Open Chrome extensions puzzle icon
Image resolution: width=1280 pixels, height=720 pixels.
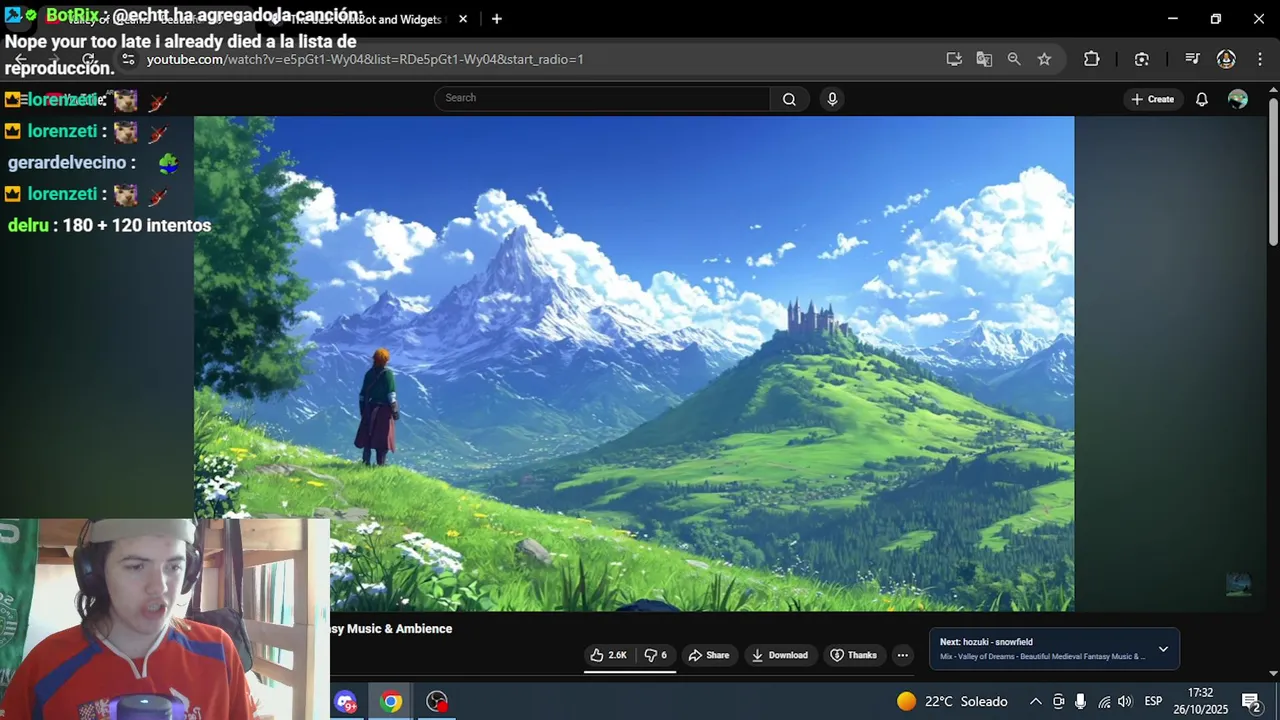click(1091, 59)
